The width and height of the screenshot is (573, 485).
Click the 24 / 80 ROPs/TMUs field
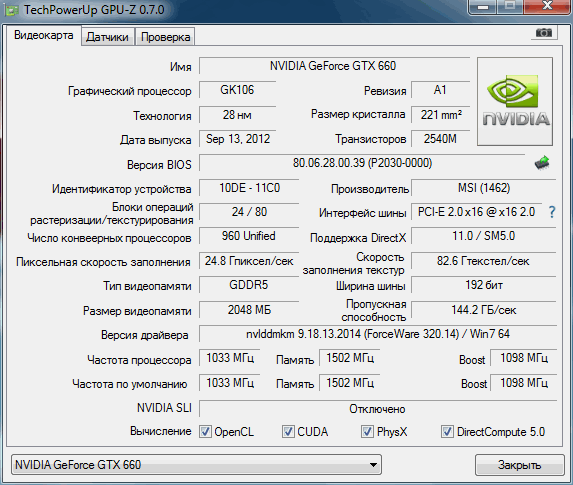pyautogui.click(x=249, y=212)
